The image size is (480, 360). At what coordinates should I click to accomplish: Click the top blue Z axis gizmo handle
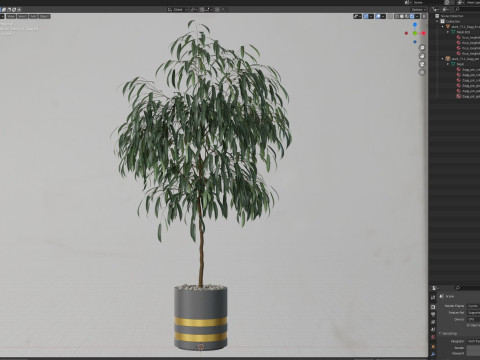point(415,25)
